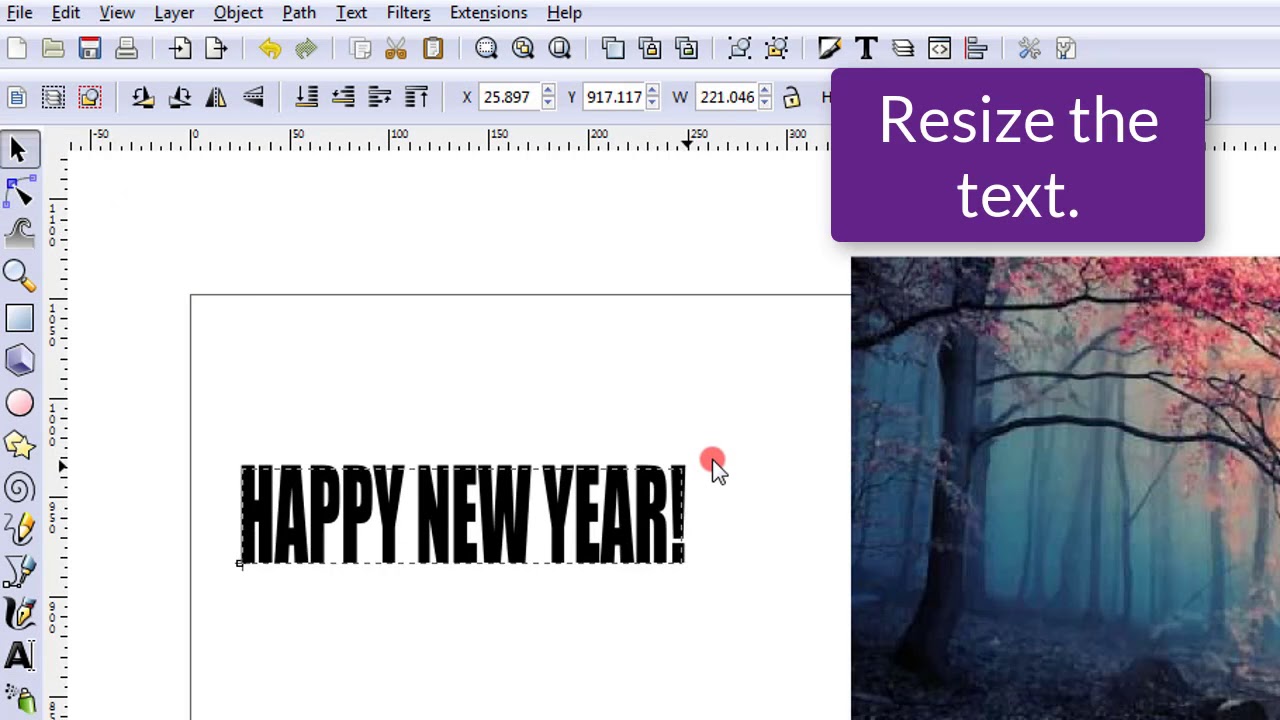Activate the Text tool in toolbox

(19, 656)
